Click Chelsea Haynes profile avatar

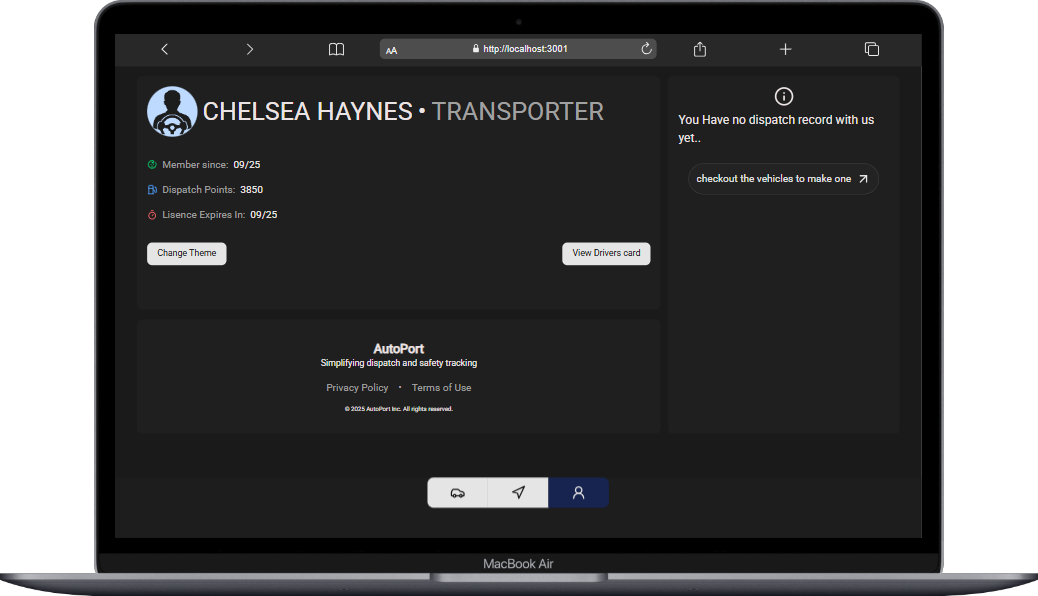pyautogui.click(x=172, y=111)
